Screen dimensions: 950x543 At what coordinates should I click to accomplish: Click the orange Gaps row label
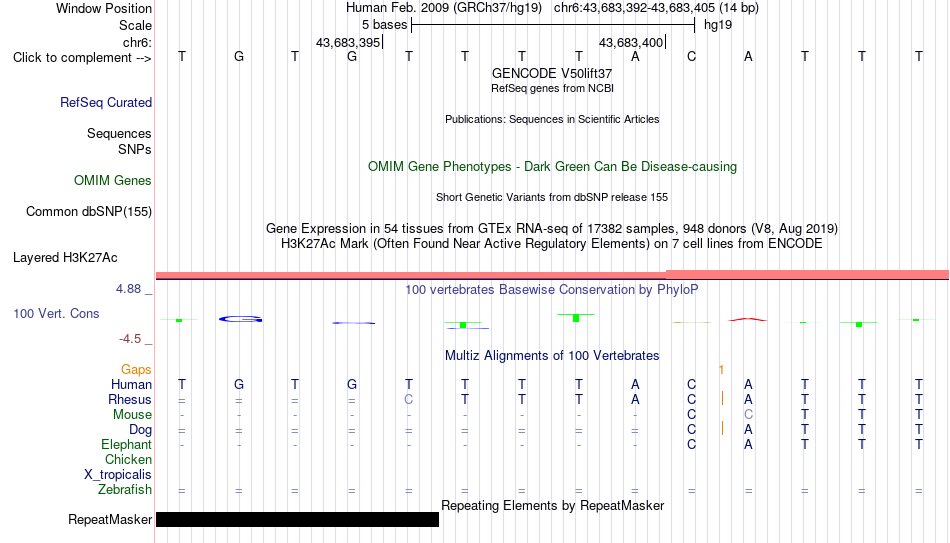click(x=136, y=370)
